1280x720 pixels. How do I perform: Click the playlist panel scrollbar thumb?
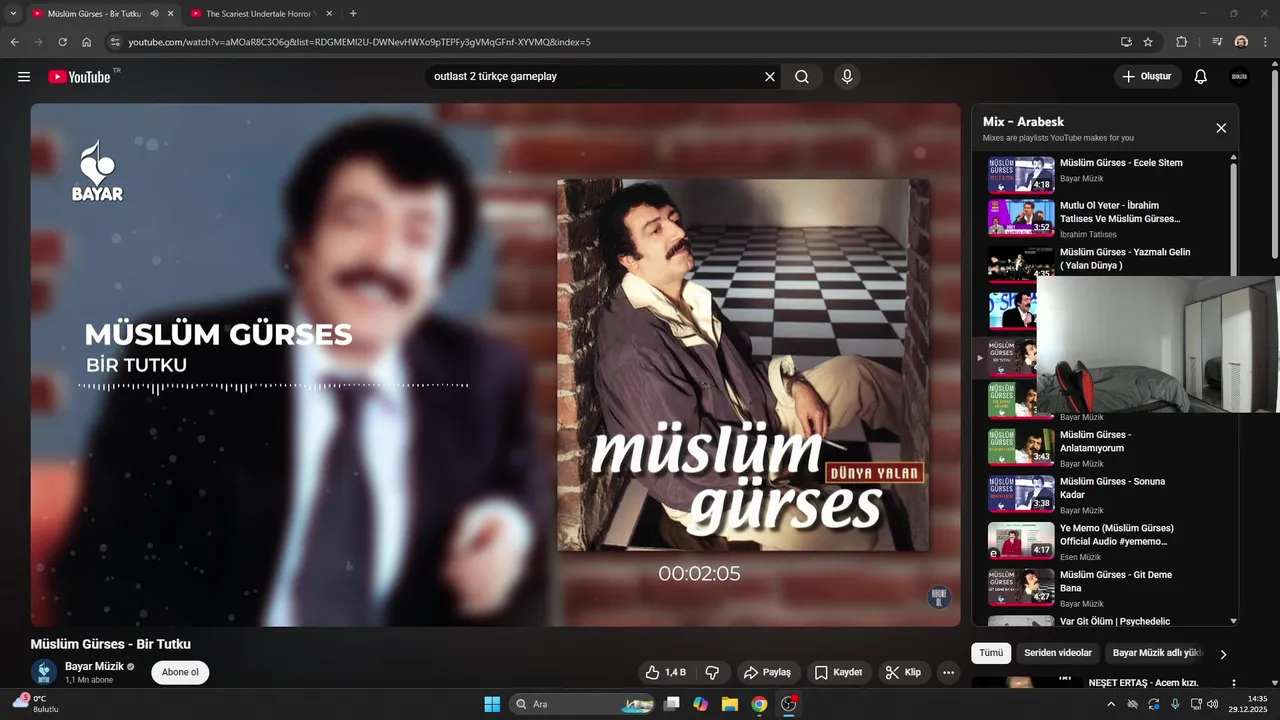pyautogui.click(x=1233, y=220)
